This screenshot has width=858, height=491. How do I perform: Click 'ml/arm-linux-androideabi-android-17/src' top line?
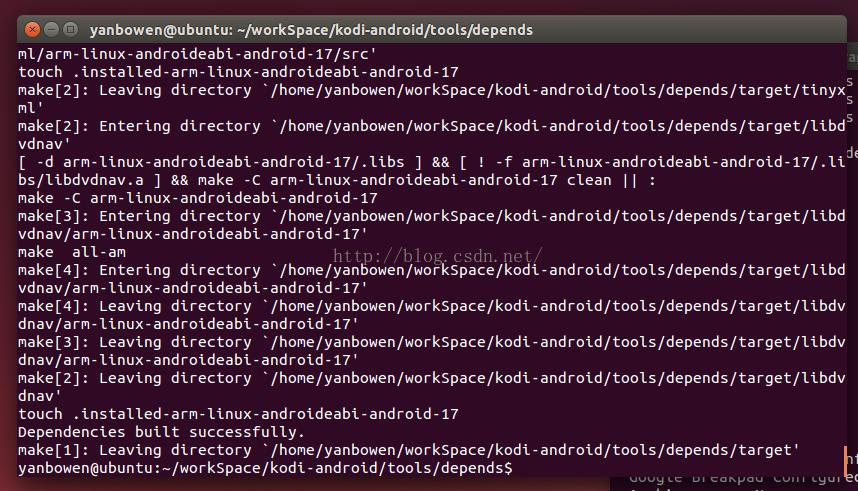(197, 54)
